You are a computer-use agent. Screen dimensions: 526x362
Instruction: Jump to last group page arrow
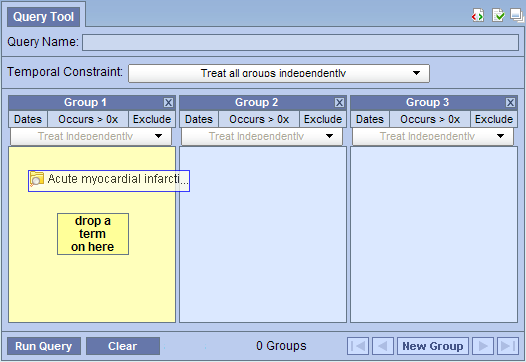coord(508,346)
